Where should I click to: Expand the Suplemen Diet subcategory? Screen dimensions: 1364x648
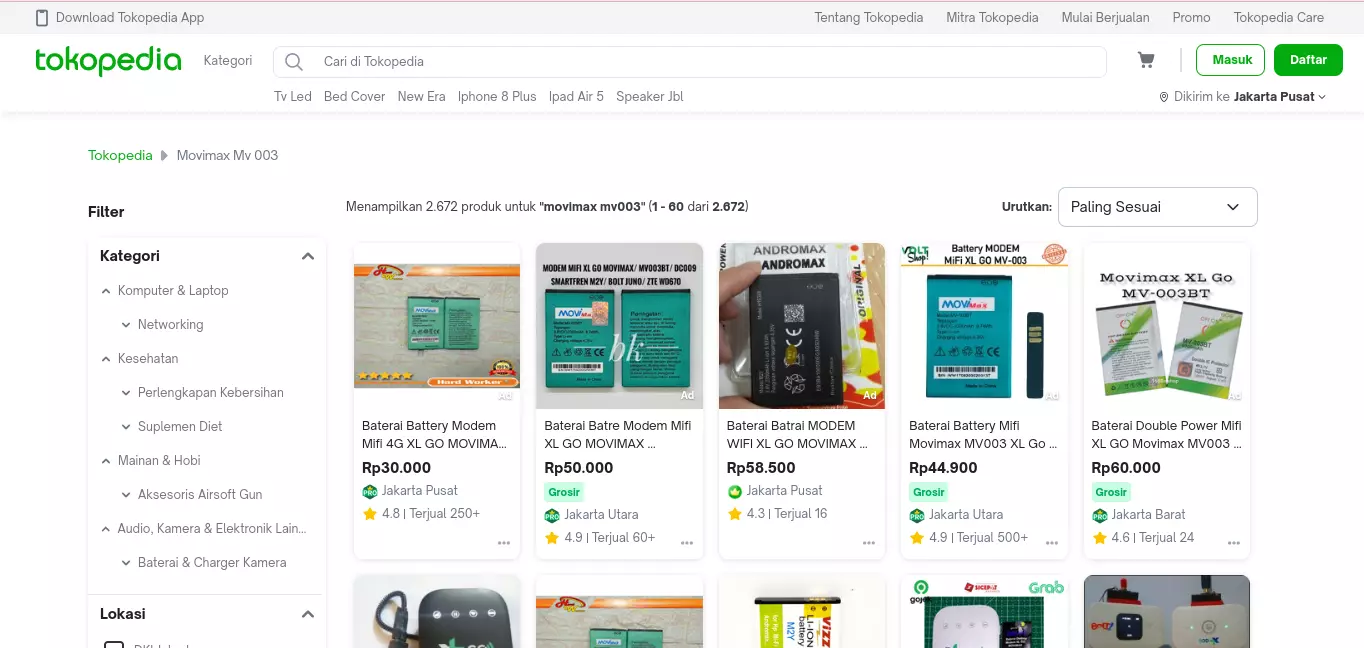pyautogui.click(x=126, y=427)
